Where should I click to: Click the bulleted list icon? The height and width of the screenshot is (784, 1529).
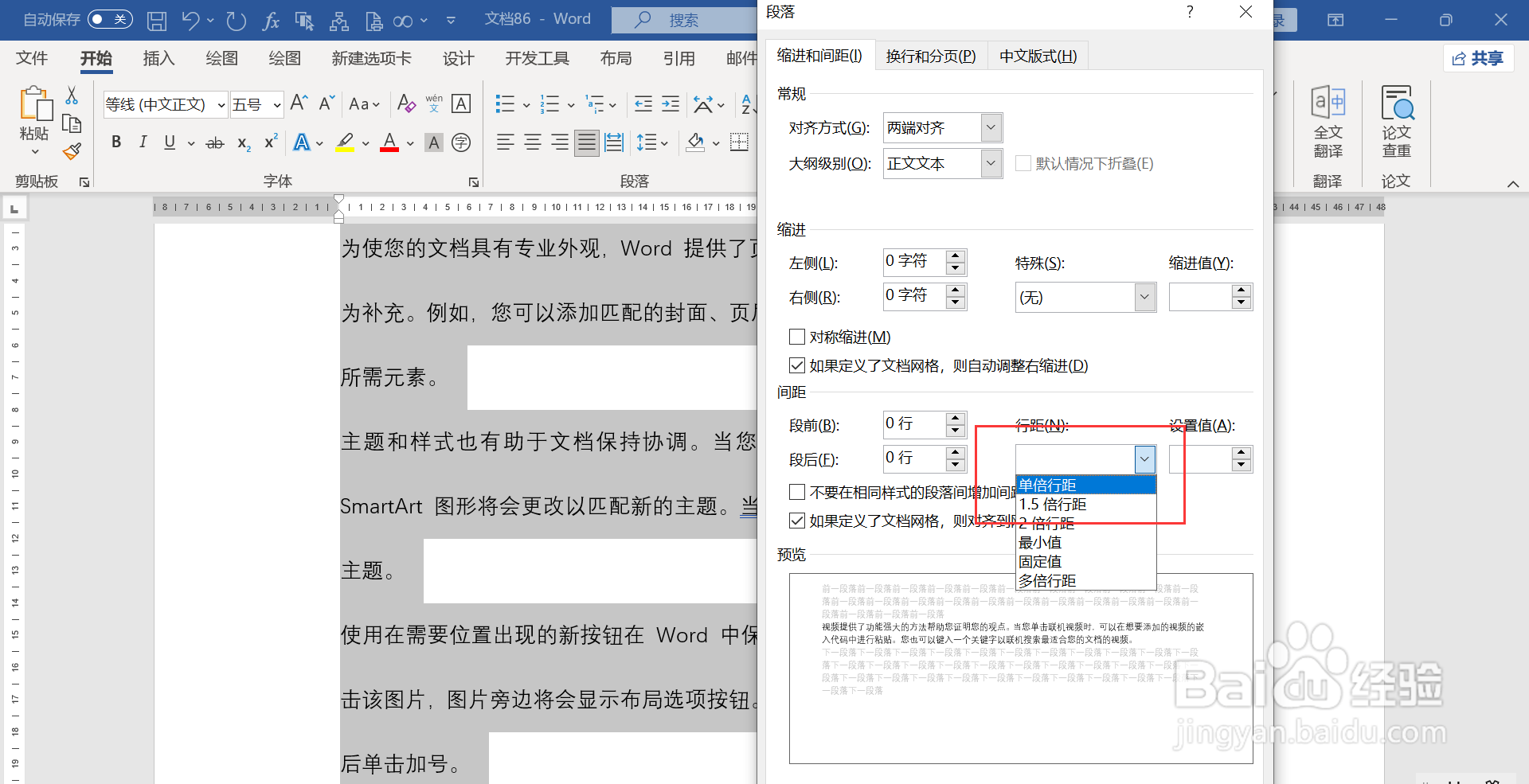(505, 103)
